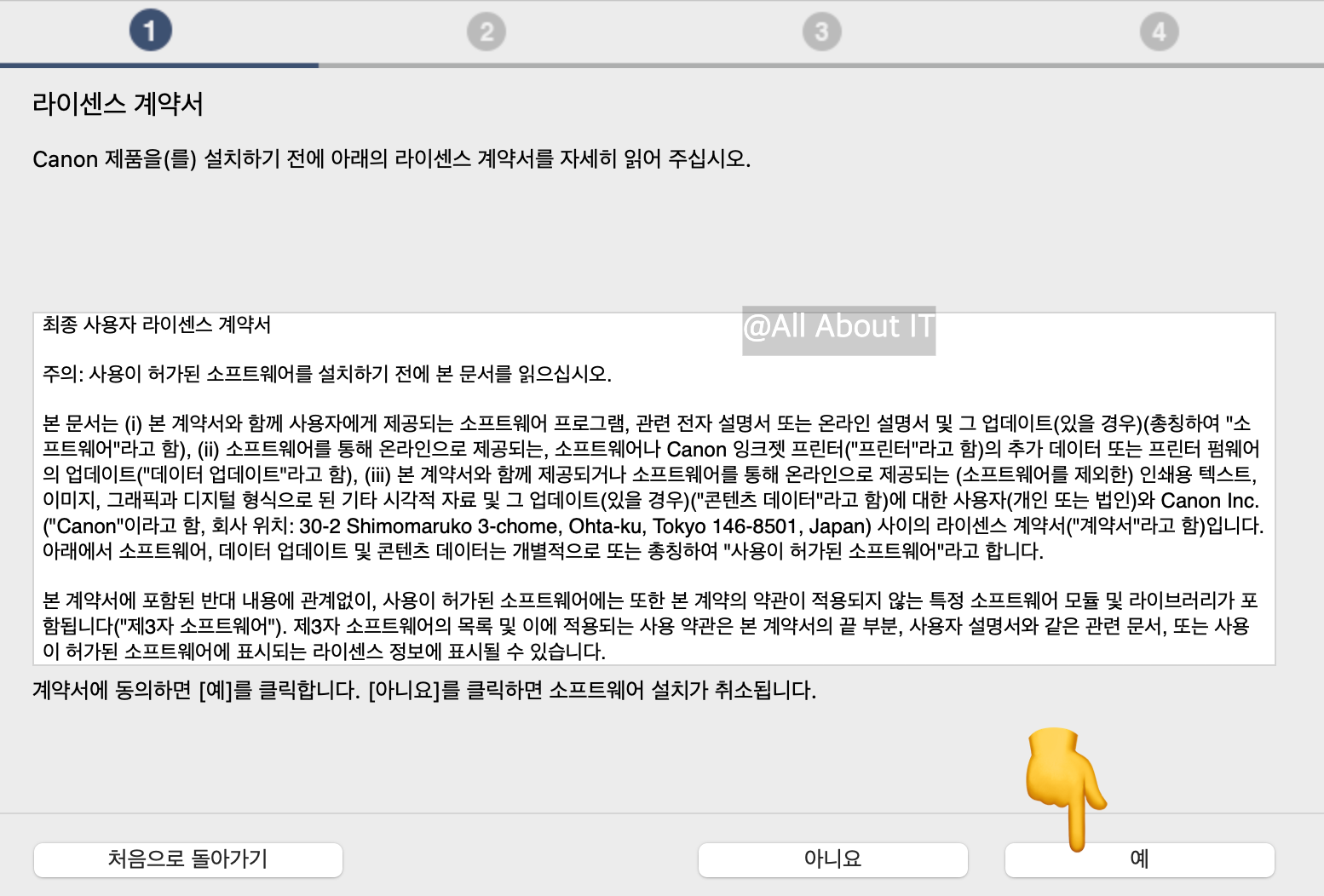Click 아니요 to decline the license
The height and width of the screenshot is (896, 1324).
click(x=832, y=859)
